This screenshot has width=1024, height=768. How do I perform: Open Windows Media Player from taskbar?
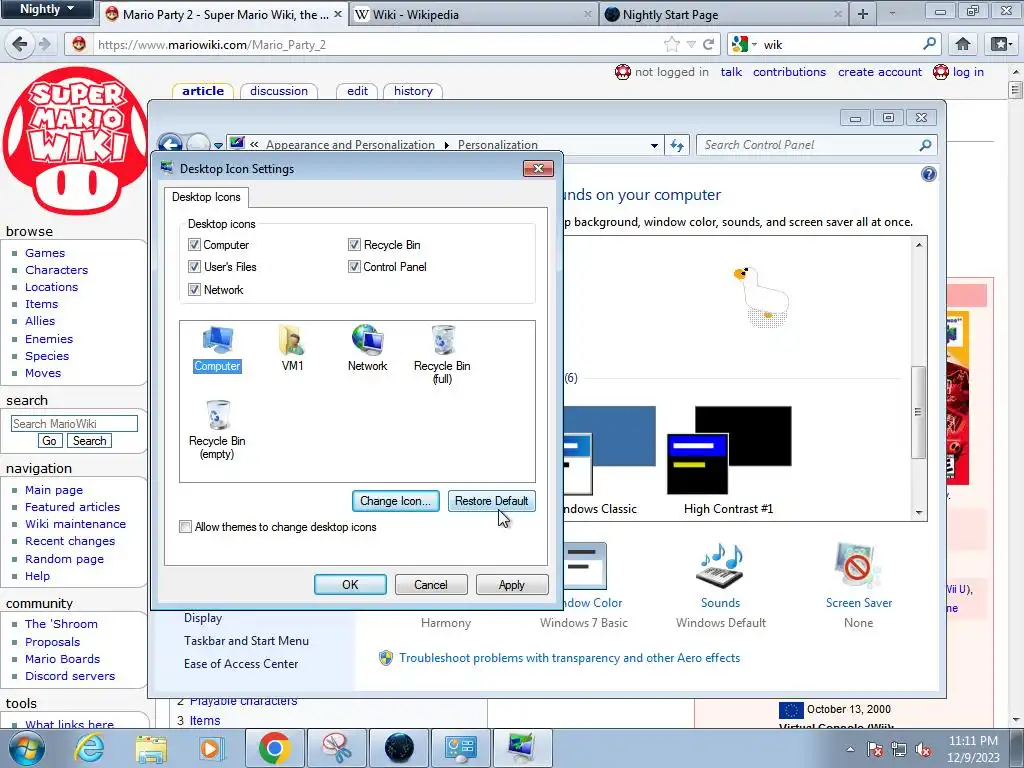212,748
